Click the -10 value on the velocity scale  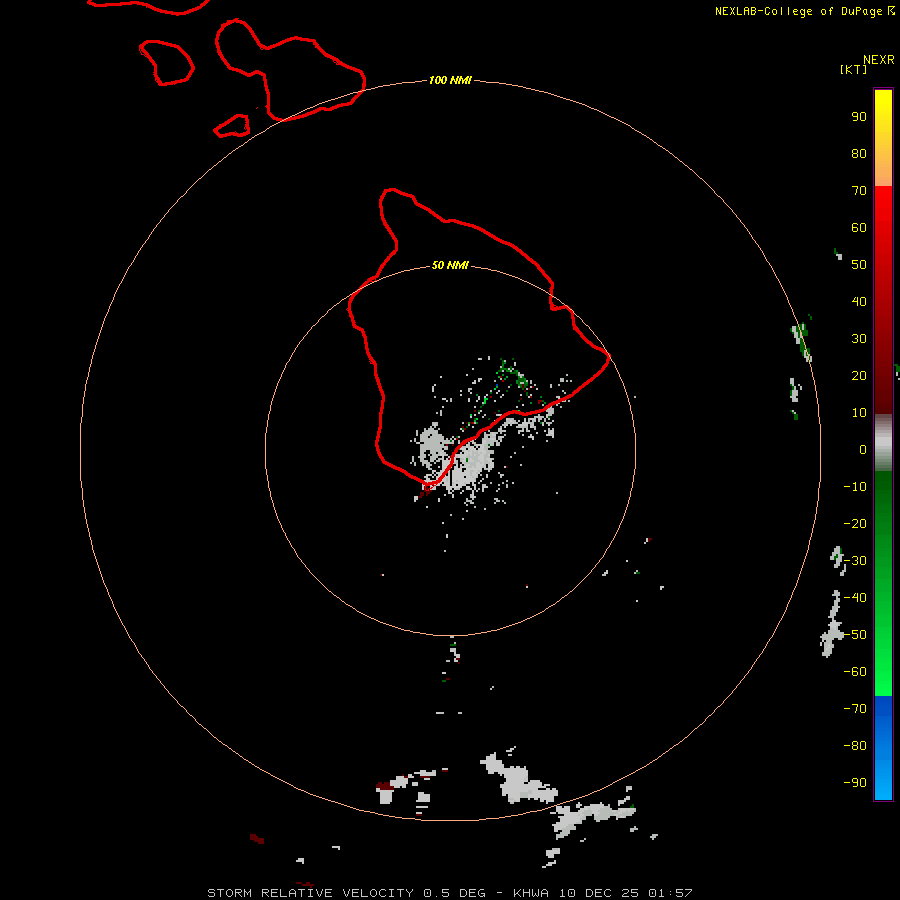tap(855, 487)
